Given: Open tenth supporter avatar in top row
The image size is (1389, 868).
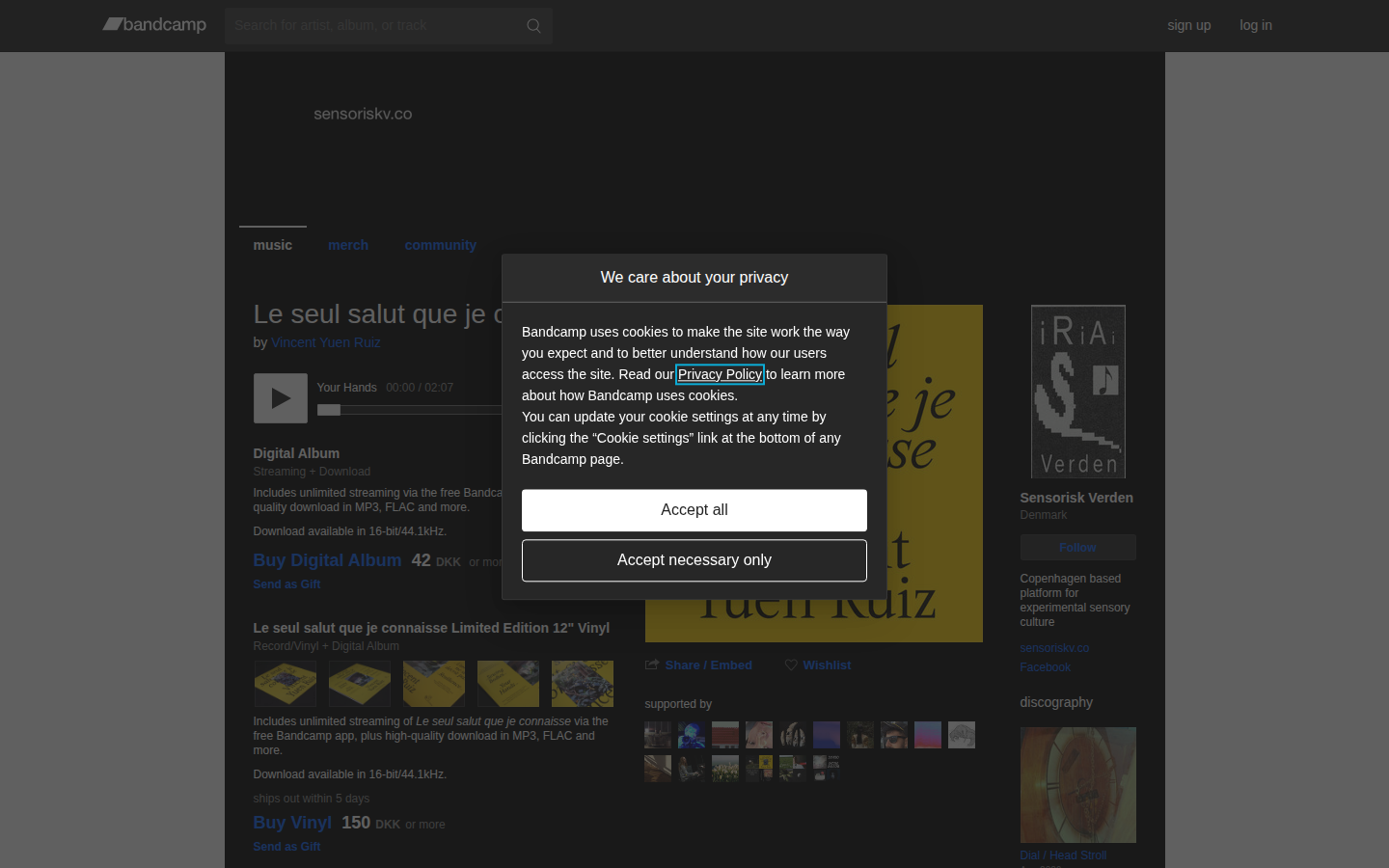Looking at the screenshot, I should point(962,735).
